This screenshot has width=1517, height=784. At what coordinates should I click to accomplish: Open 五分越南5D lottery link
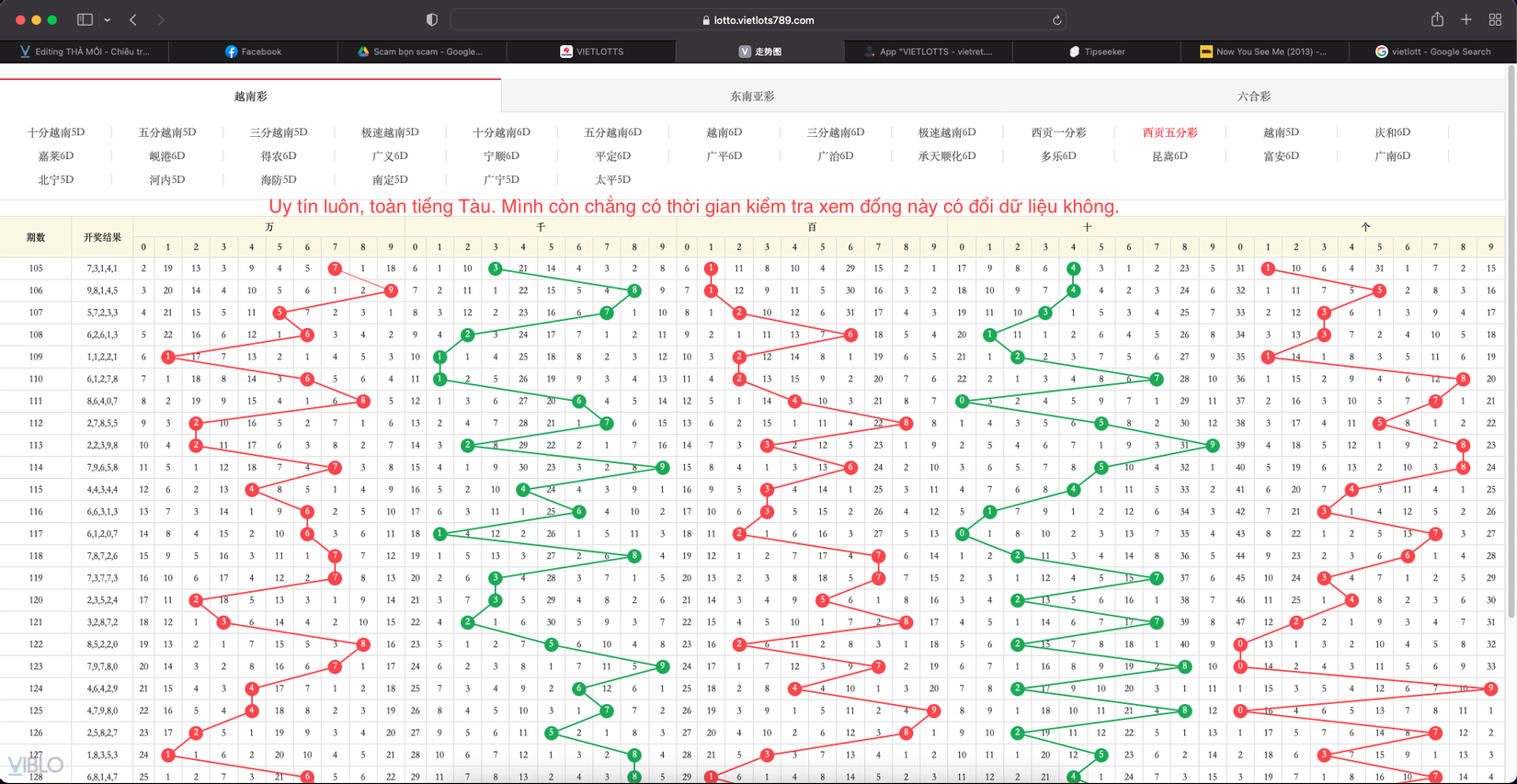pyautogui.click(x=167, y=132)
